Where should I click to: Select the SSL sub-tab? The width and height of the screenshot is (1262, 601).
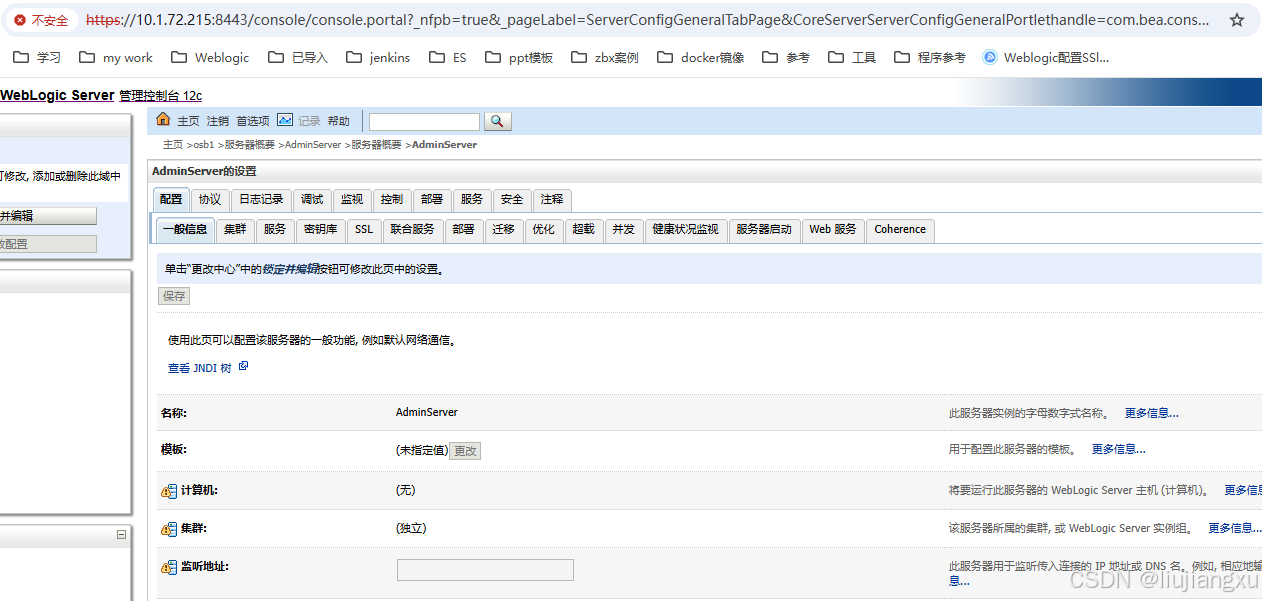pyautogui.click(x=364, y=229)
